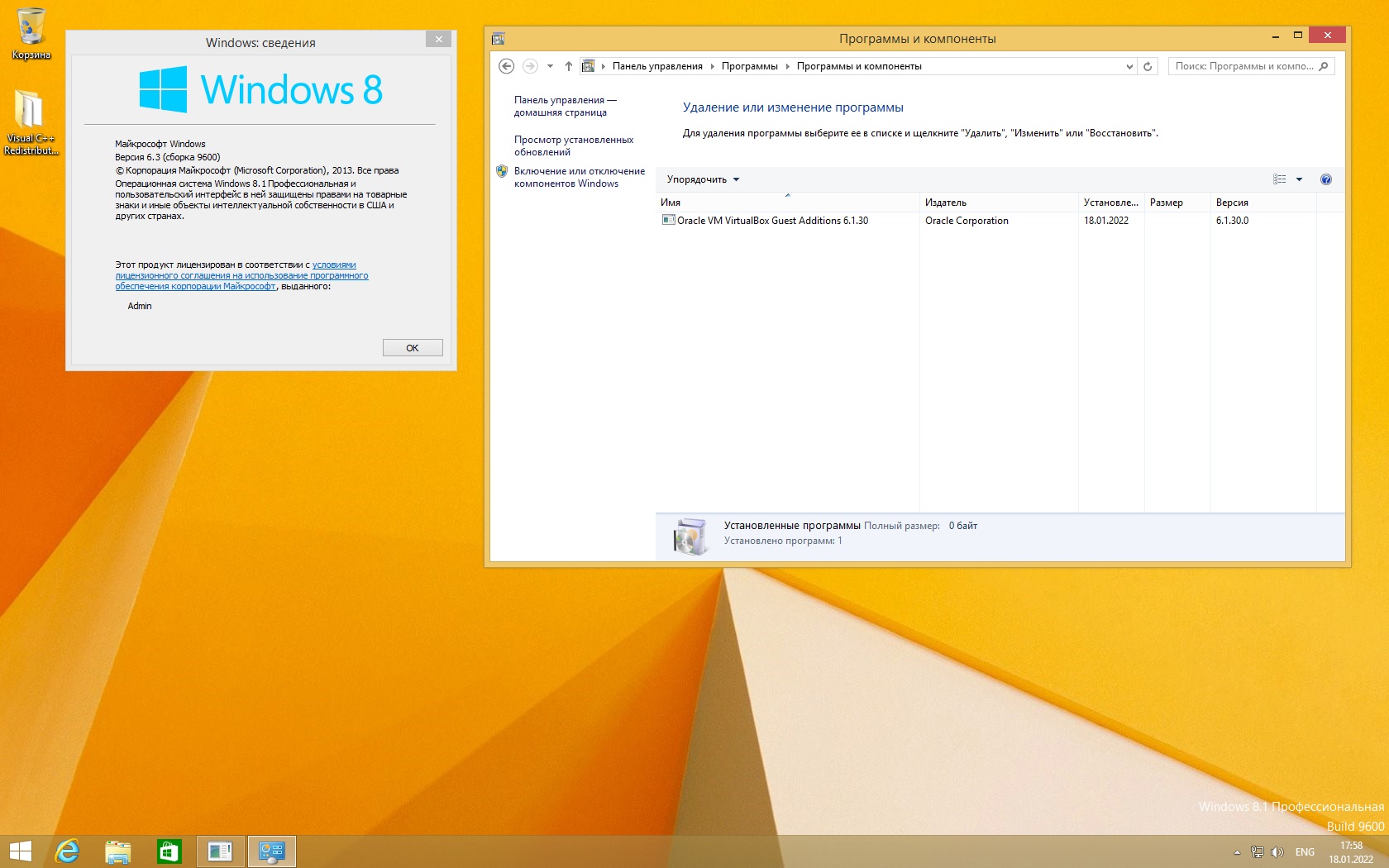The width and height of the screenshot is (1389, 868).
Task: Expand the address bar history dropdown
Action: pos(1129,66)
